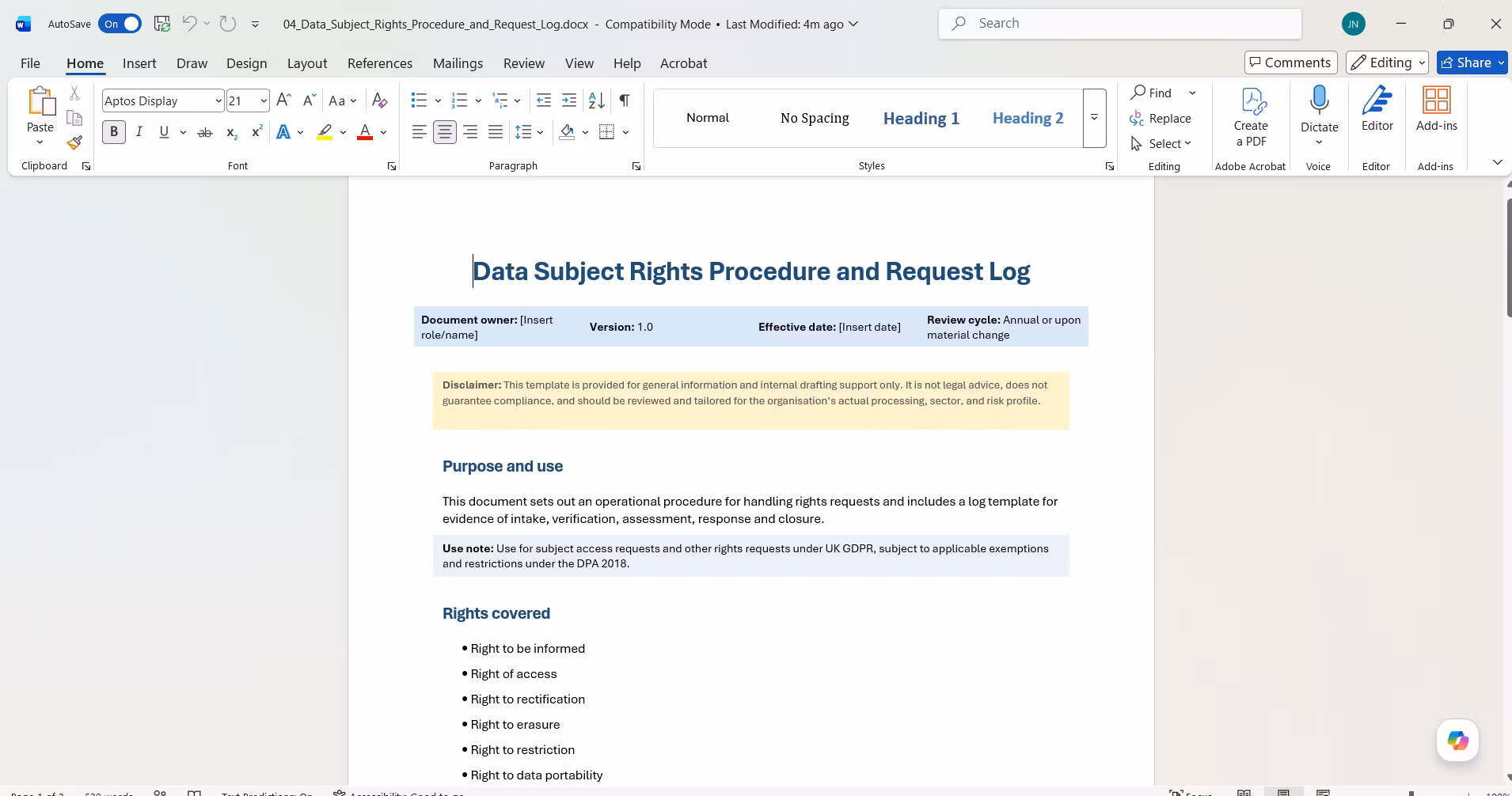Apply red font color
This screenshot has height=796, width=1512.
[365, 132]
